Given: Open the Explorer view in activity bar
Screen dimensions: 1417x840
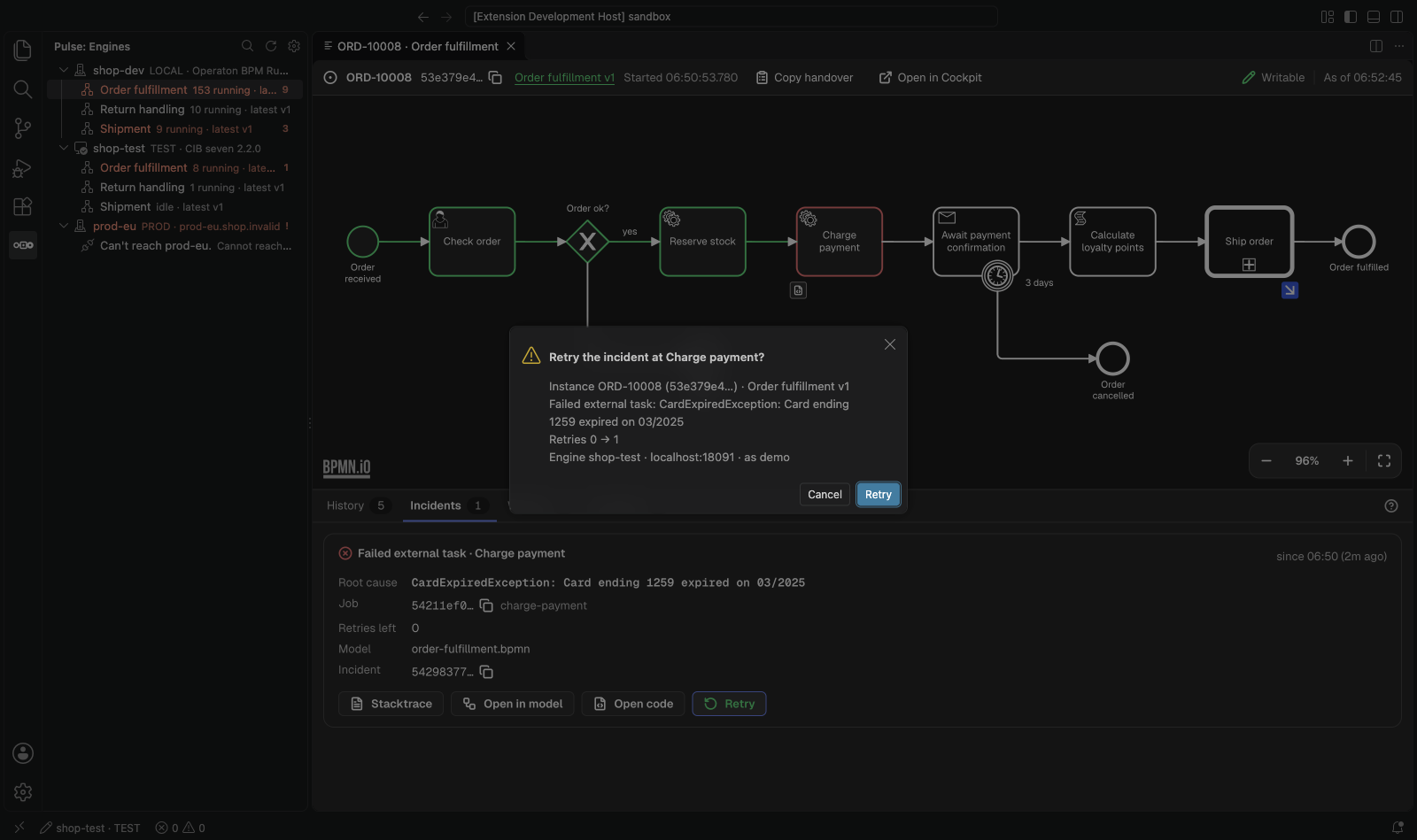Looking at the screenshot, I should coord(23,50).
